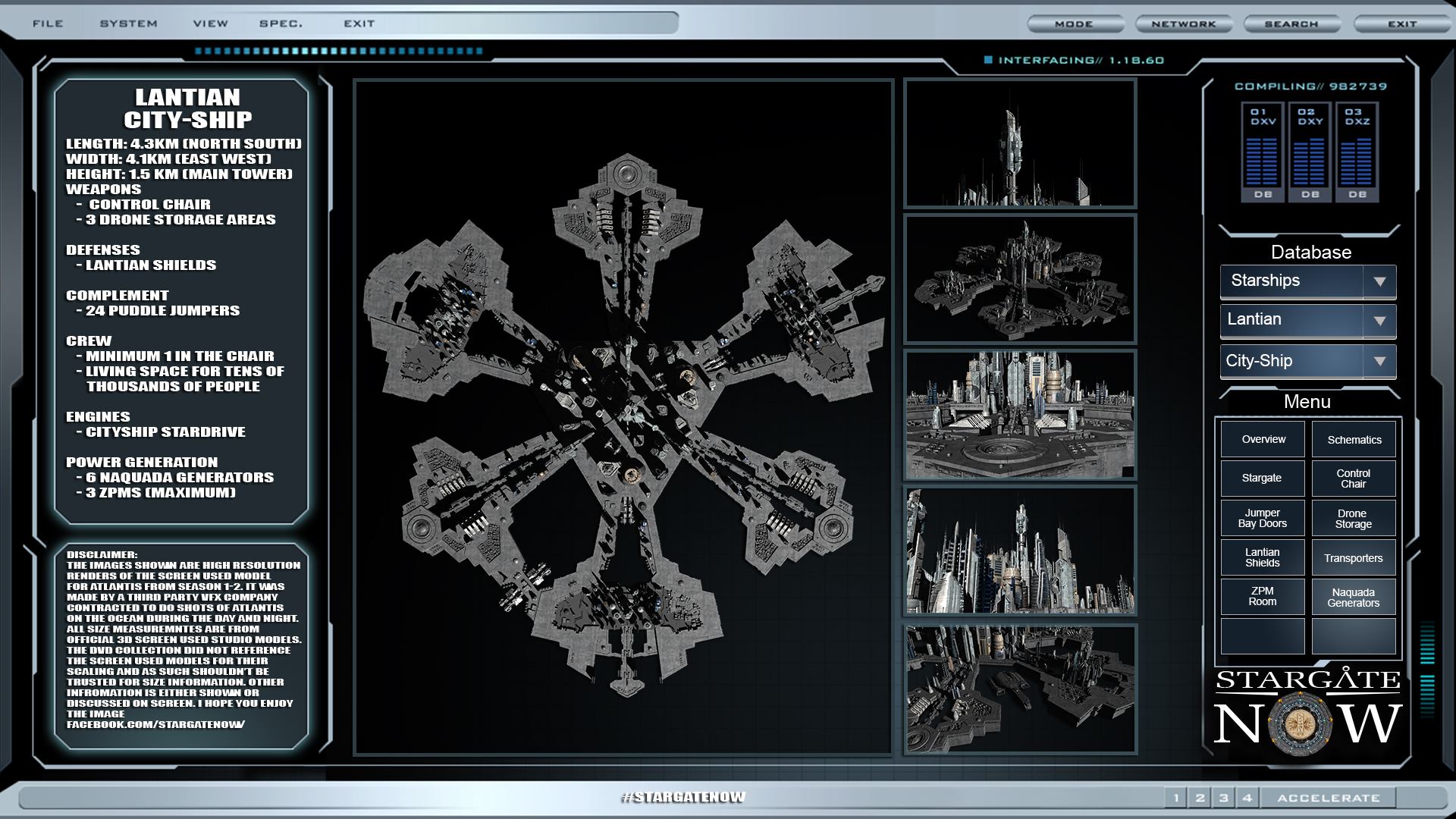Open the Naquada Generators tile
Screen dimensions: 1456x819
pyautogui.click(x=1354, y=597)
